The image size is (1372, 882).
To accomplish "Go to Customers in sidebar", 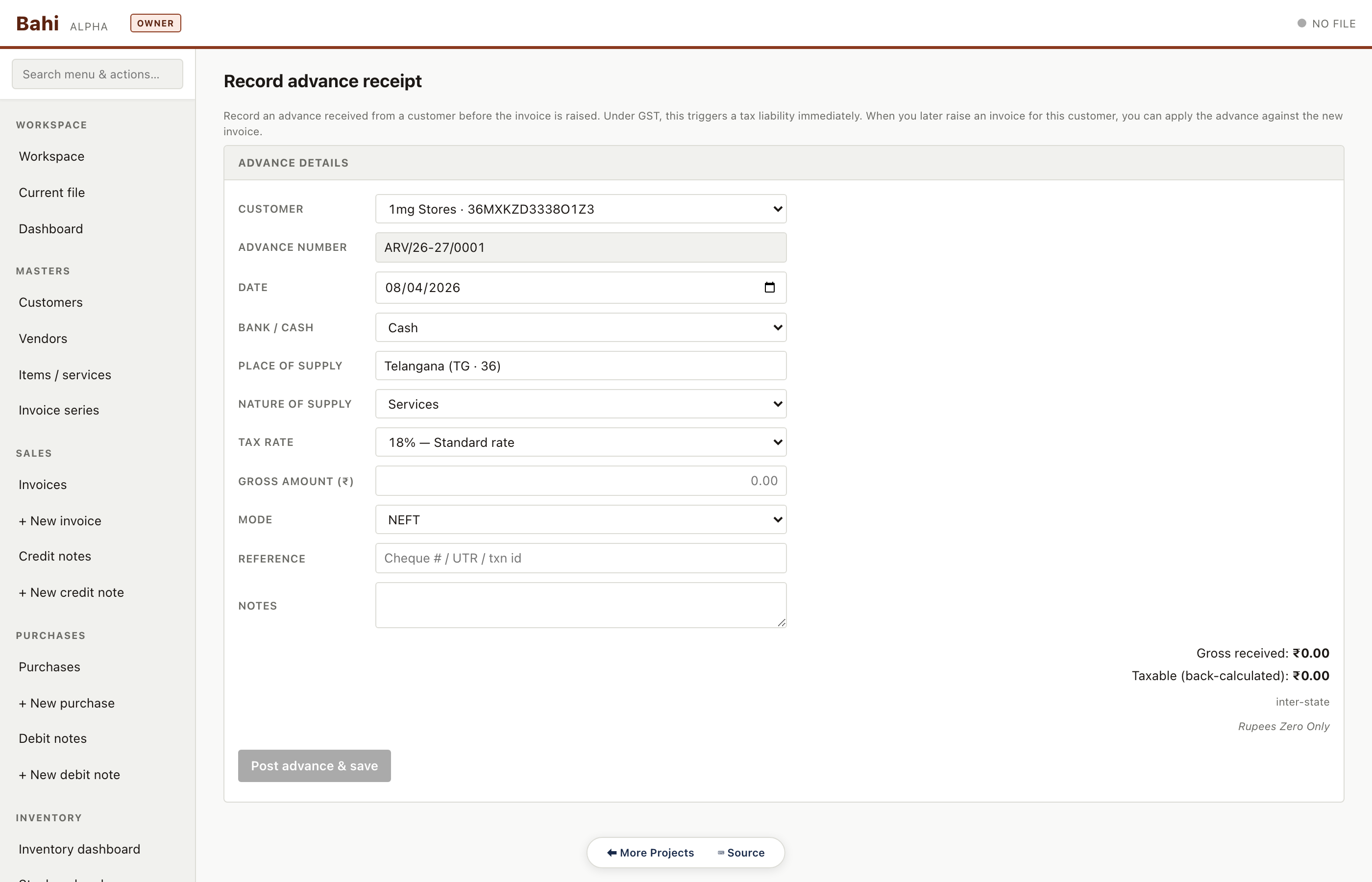I will [50, 302].
